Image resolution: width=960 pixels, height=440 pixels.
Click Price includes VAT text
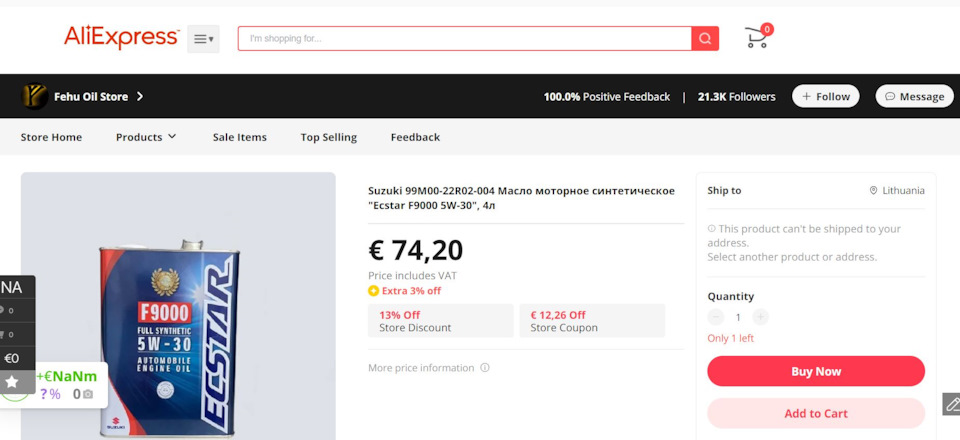click(x=413, y=276)
